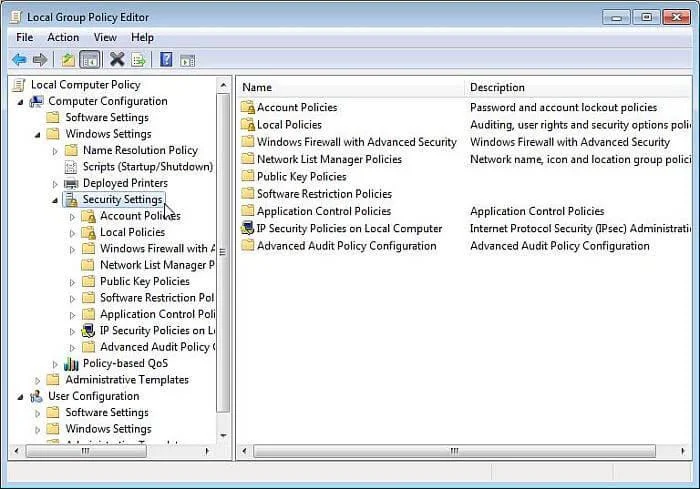This screenshot has height=489, width=700.
Task: Click Advanced Audit Policy folder icon in right pane
Action: (247, 245)
